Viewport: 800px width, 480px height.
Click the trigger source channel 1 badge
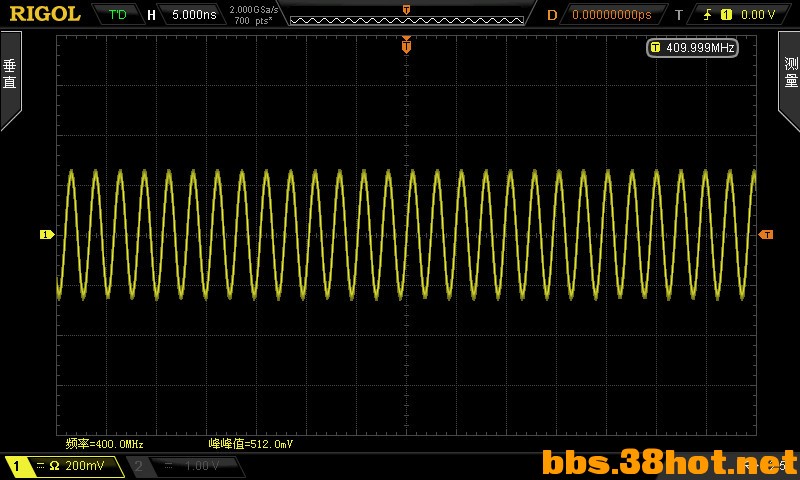point(726,15)
